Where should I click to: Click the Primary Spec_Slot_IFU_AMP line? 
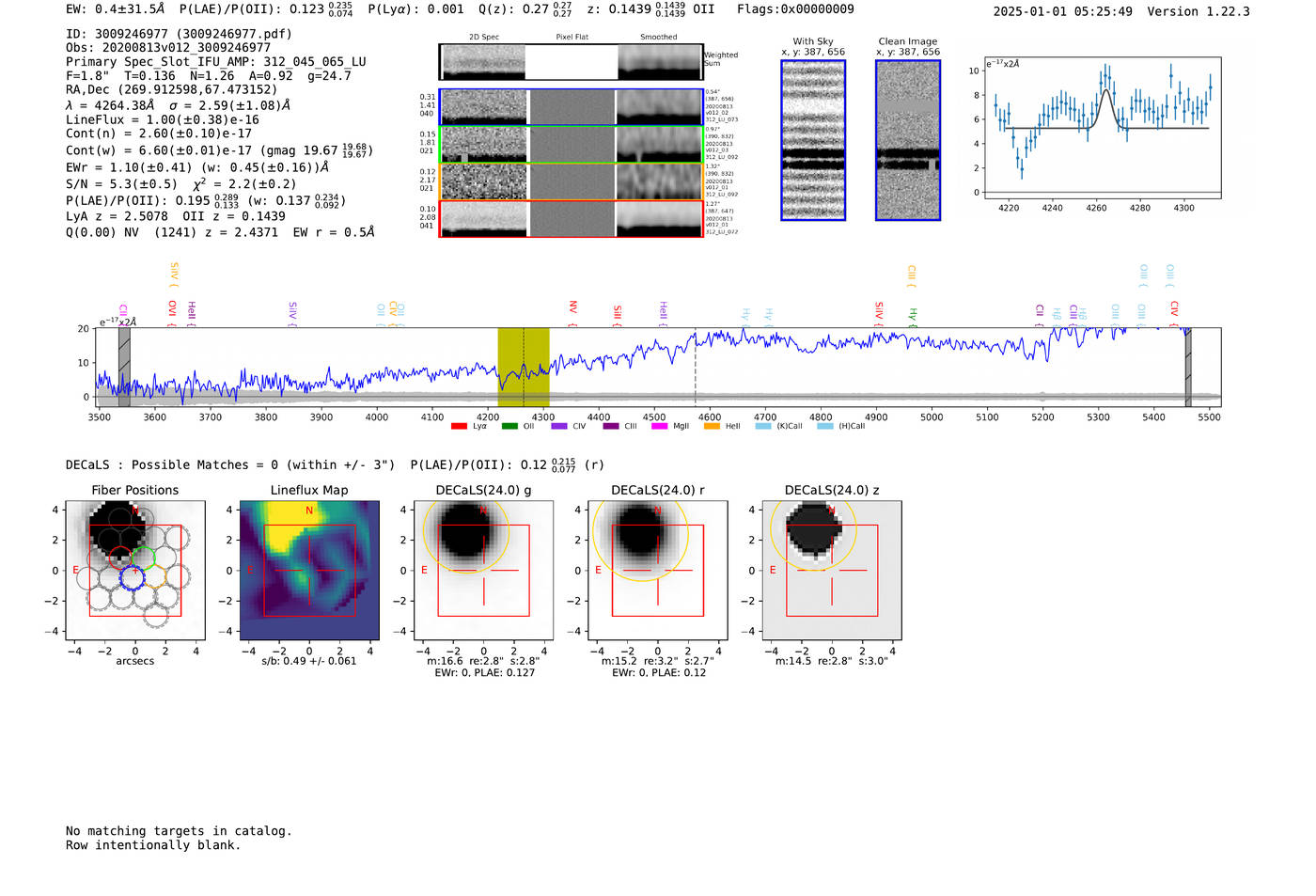pyautogui.click(x=216, y=62)
